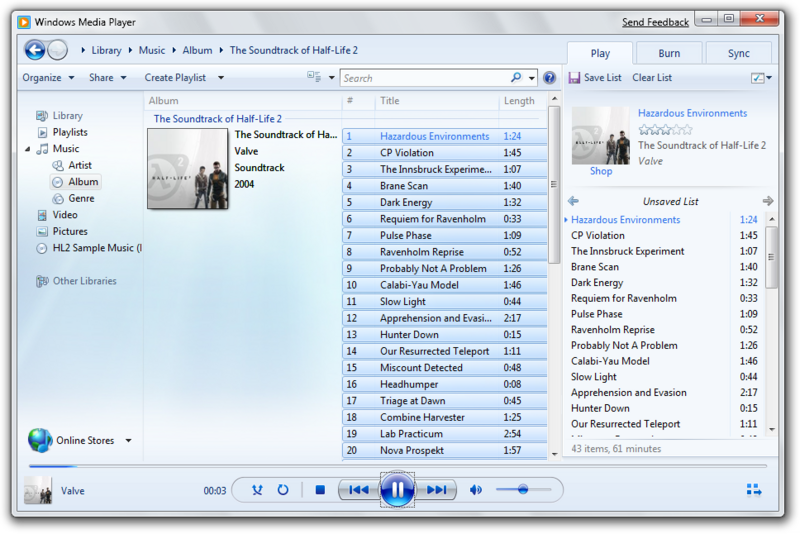
Task: Click the Shop link under album art
Action: point(601,171)
